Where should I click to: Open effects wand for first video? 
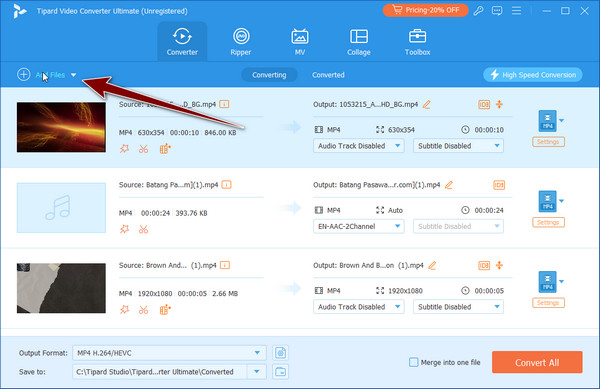(125, 149)
